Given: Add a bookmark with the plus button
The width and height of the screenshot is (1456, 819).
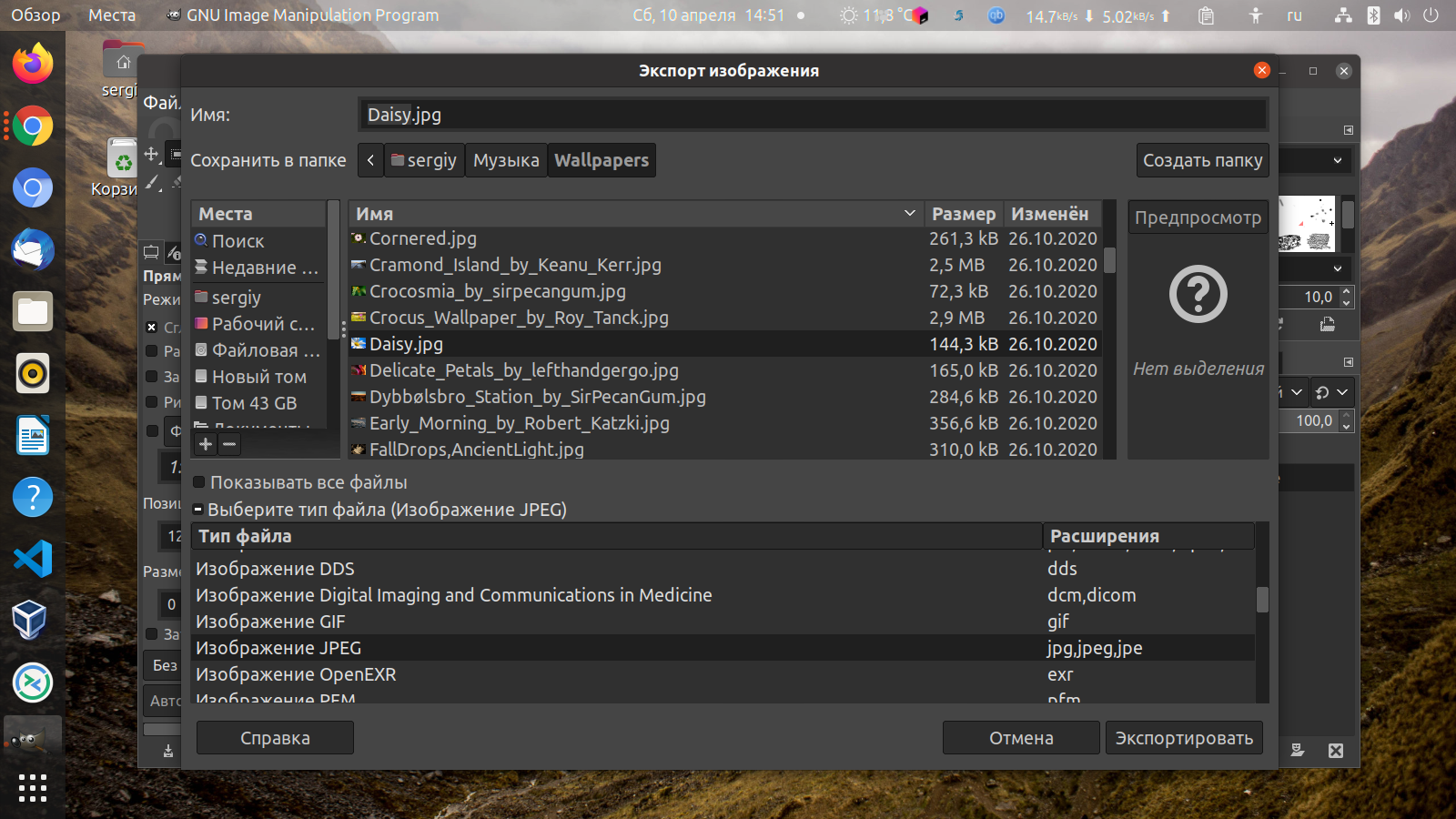Looking at the screenshot, I should pyautogui.click(x=206, y=444).
